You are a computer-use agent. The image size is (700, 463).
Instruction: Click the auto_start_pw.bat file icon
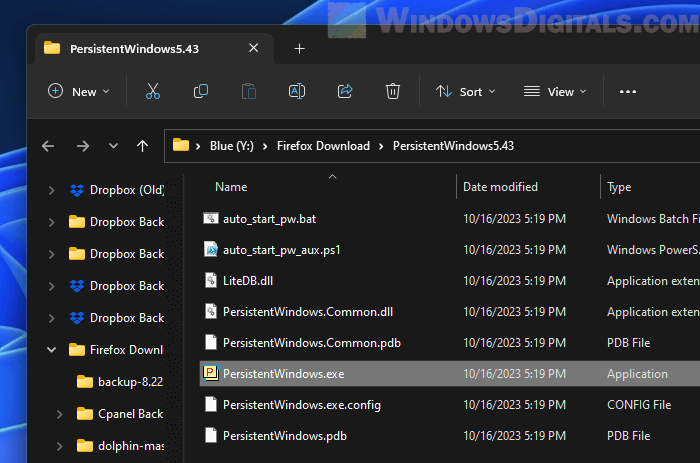pos(211,218)
